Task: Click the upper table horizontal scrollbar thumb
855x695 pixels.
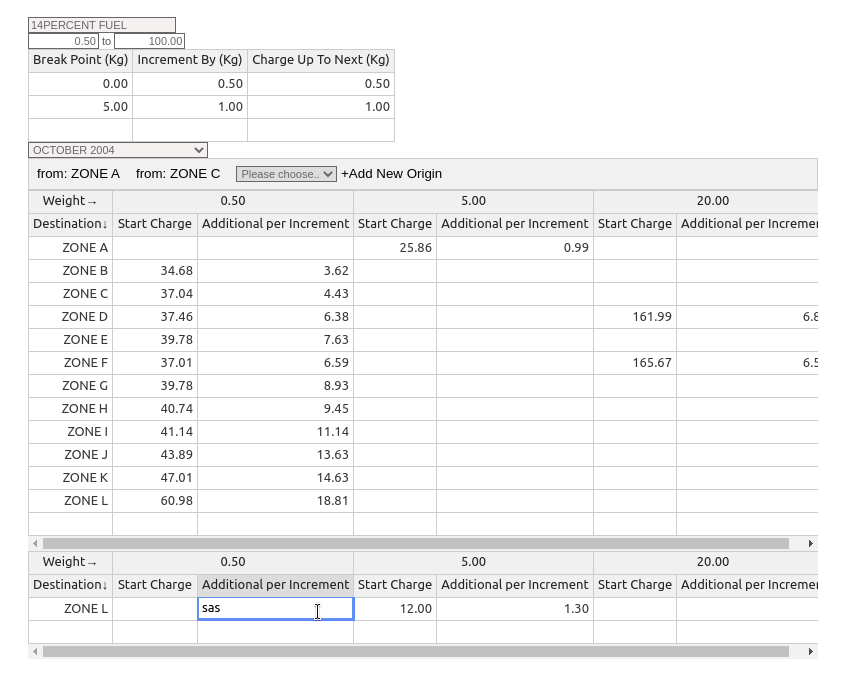Action: 416,543
